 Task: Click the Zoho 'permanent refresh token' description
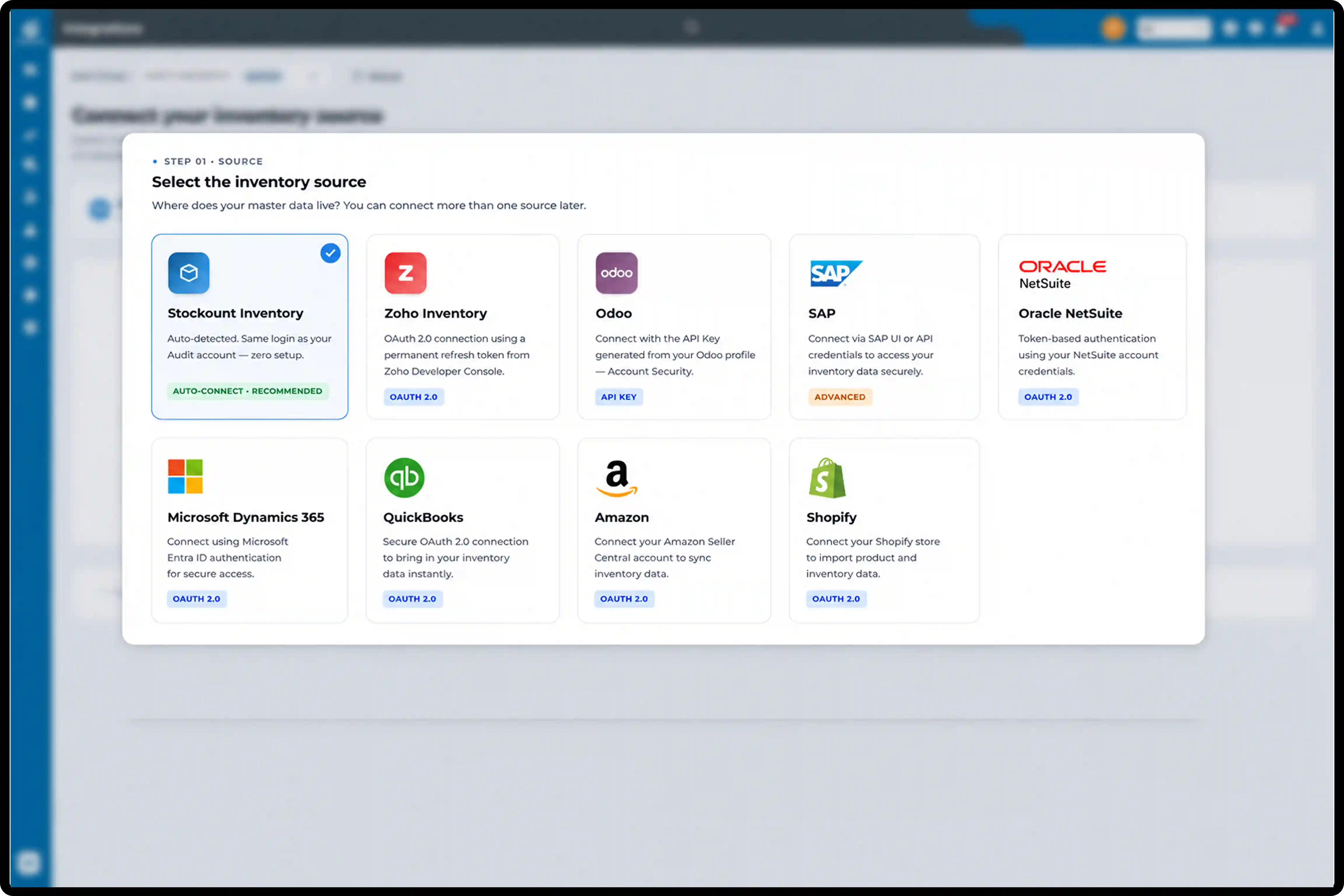456,355
